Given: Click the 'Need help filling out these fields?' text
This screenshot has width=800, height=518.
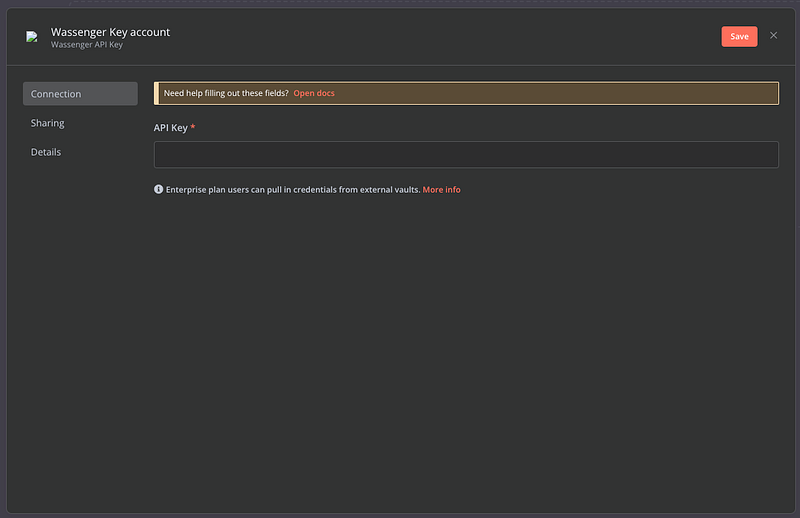Looking at the screenshot, I should pyautogui.click(x=226, y=93).
